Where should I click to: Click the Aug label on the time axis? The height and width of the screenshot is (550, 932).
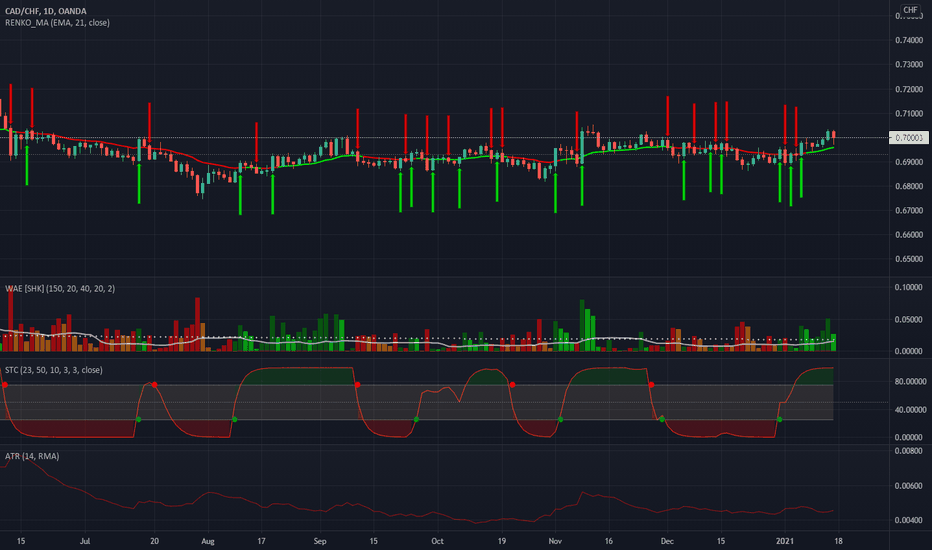coord(207,541)
